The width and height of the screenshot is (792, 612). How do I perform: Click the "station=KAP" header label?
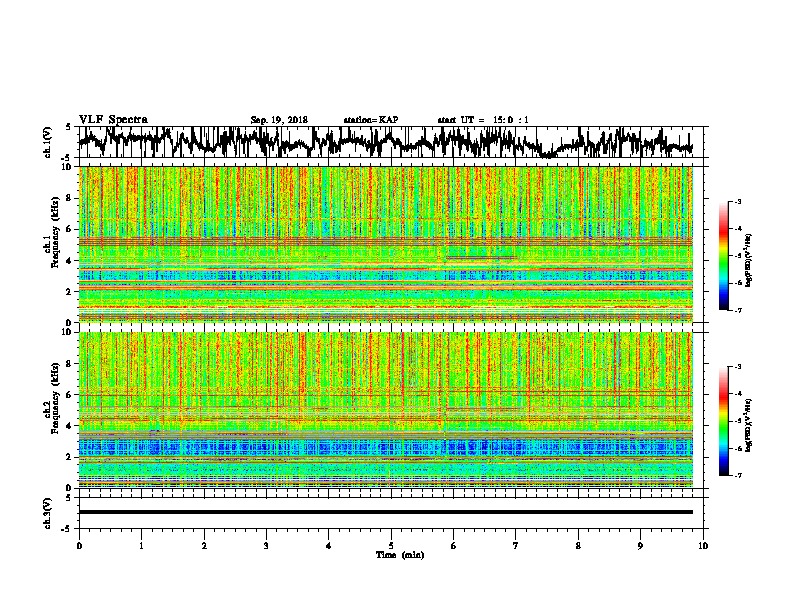(x=371, y=120)
